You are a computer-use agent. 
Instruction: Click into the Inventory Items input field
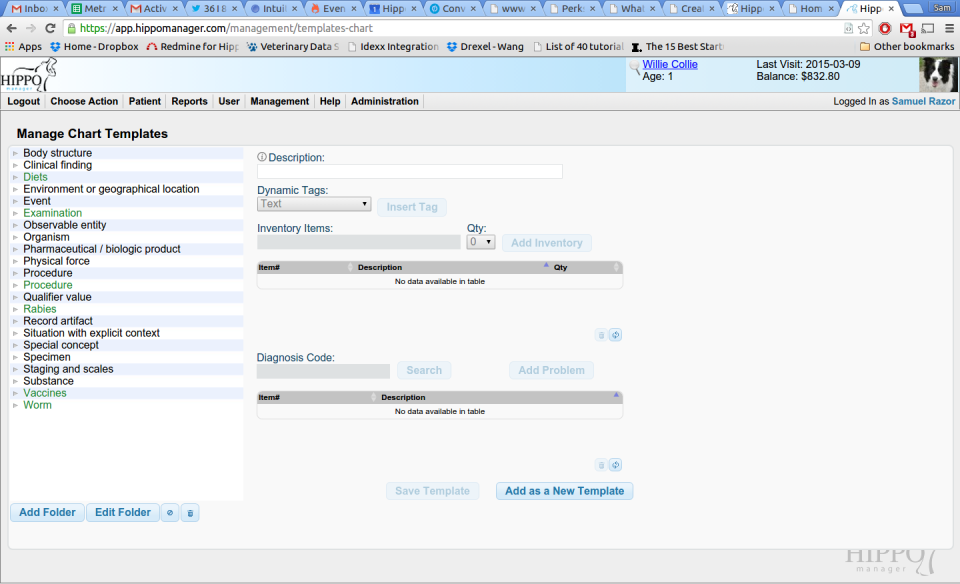click(x=359, y=242)
